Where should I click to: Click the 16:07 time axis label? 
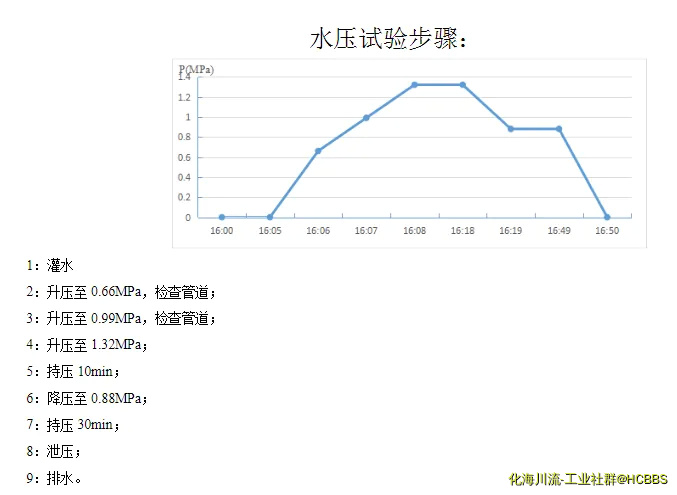[x=366, y=231]
